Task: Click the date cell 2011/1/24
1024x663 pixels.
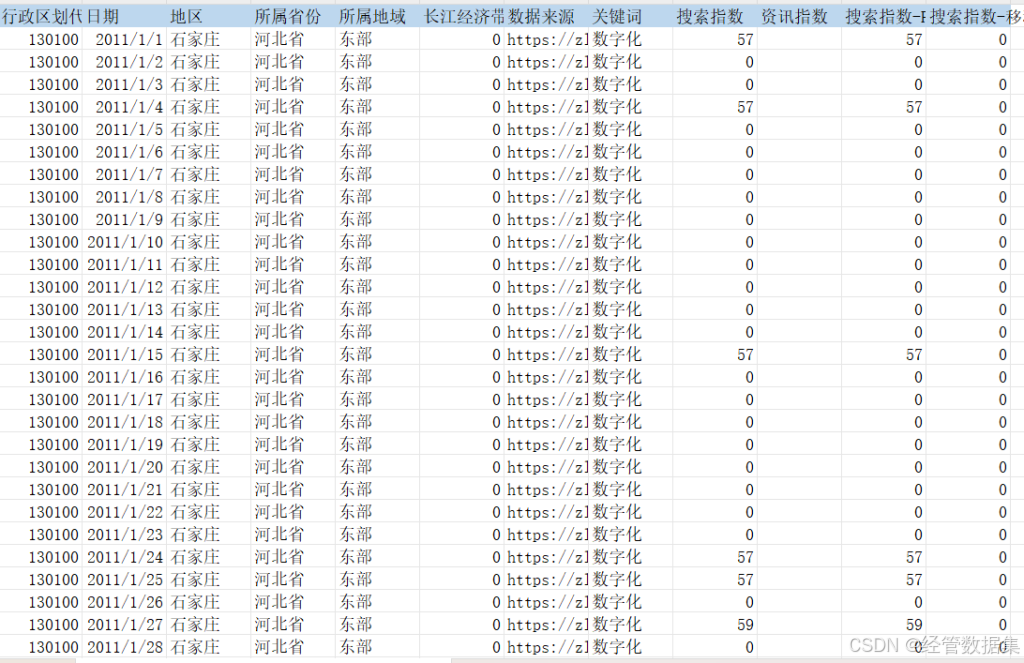Action: pos(125,557)
